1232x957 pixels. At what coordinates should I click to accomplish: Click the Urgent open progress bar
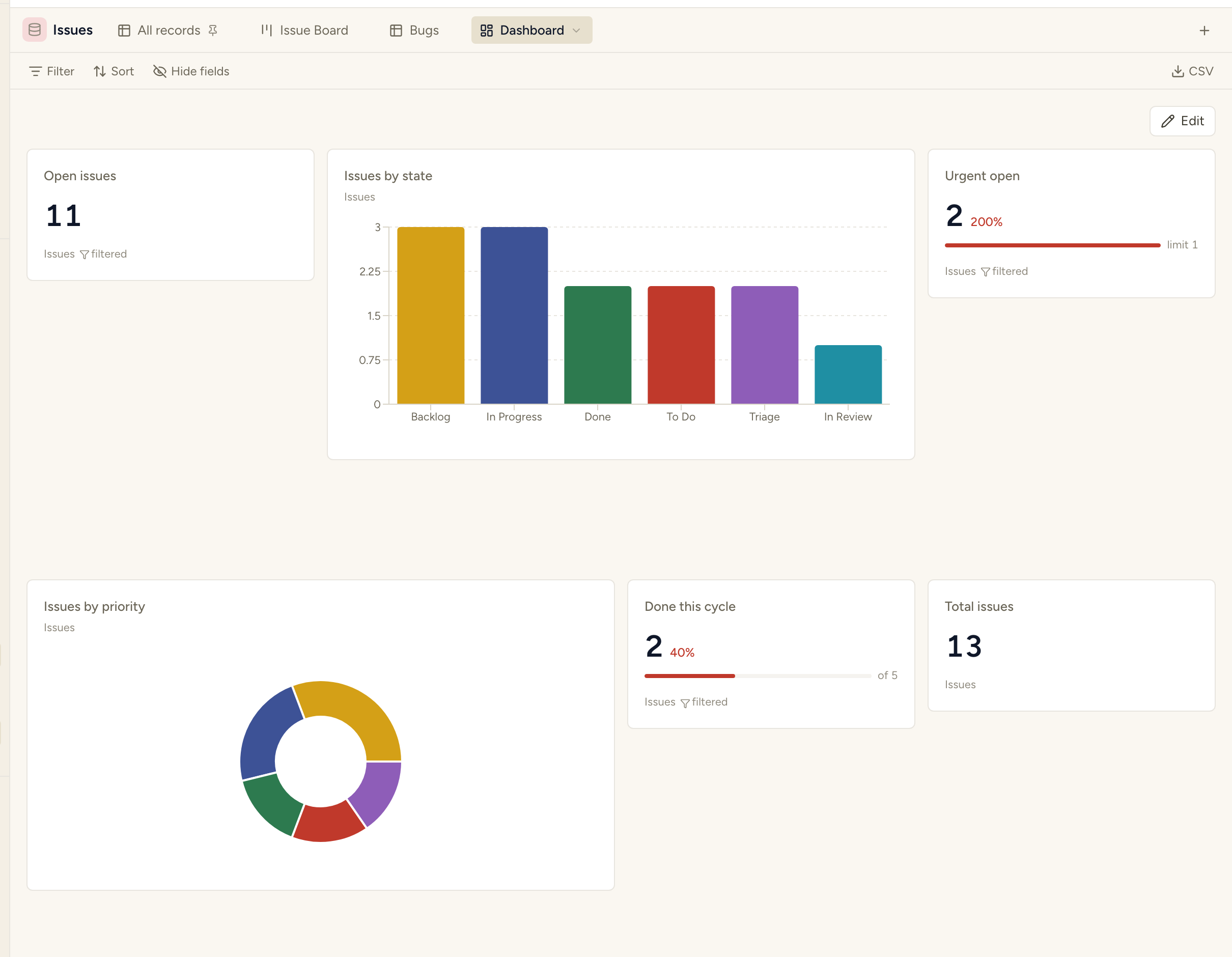coord(1053,245)
